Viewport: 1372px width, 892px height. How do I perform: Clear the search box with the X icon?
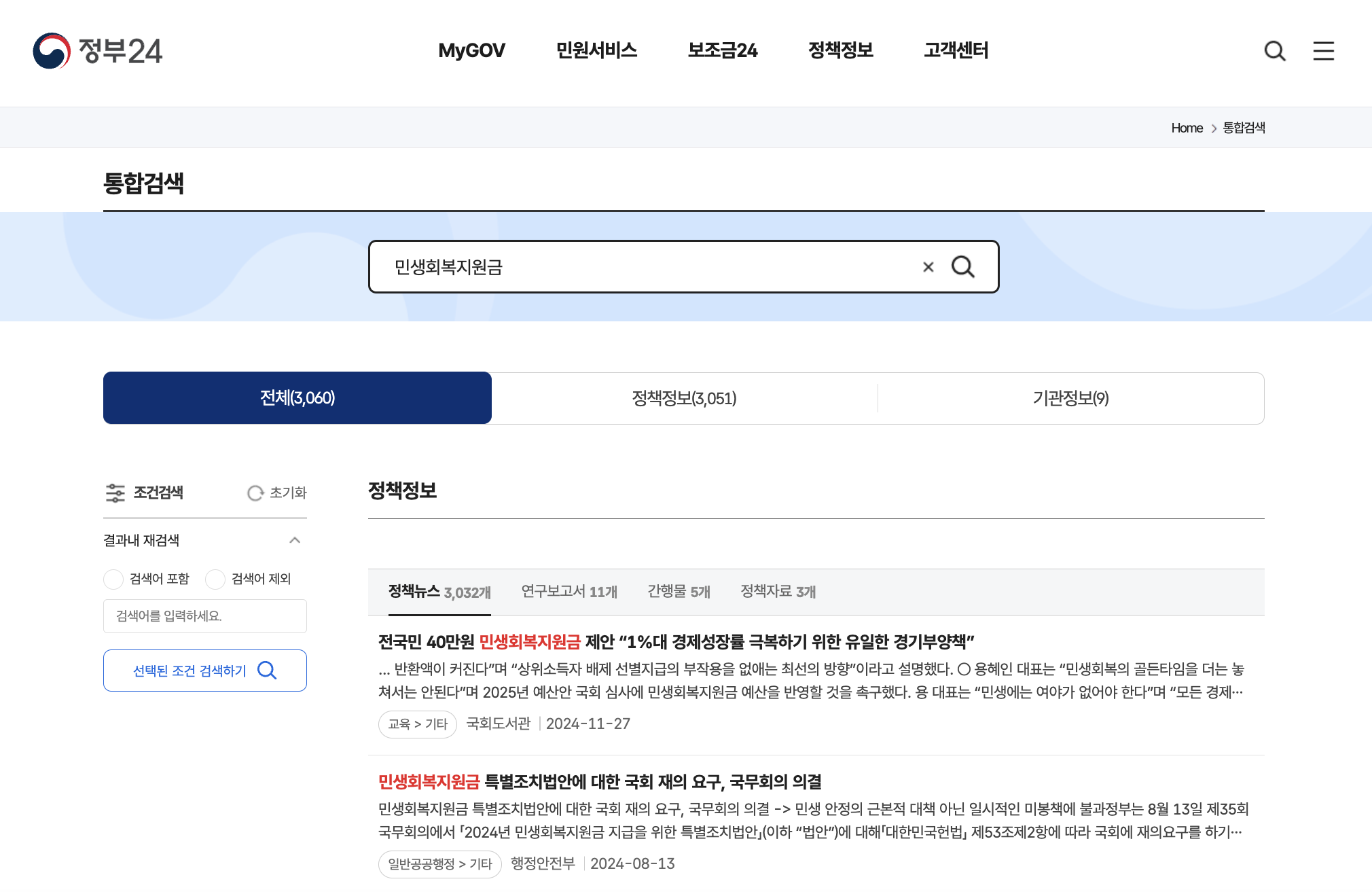pyautogui.click(x=928, y=267)
